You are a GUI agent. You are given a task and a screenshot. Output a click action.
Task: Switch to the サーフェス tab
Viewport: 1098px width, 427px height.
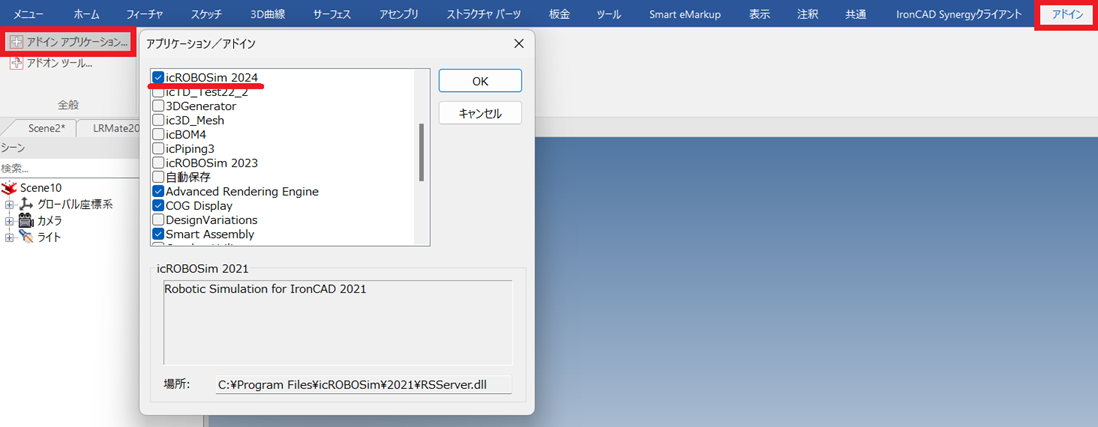[332, 14]
